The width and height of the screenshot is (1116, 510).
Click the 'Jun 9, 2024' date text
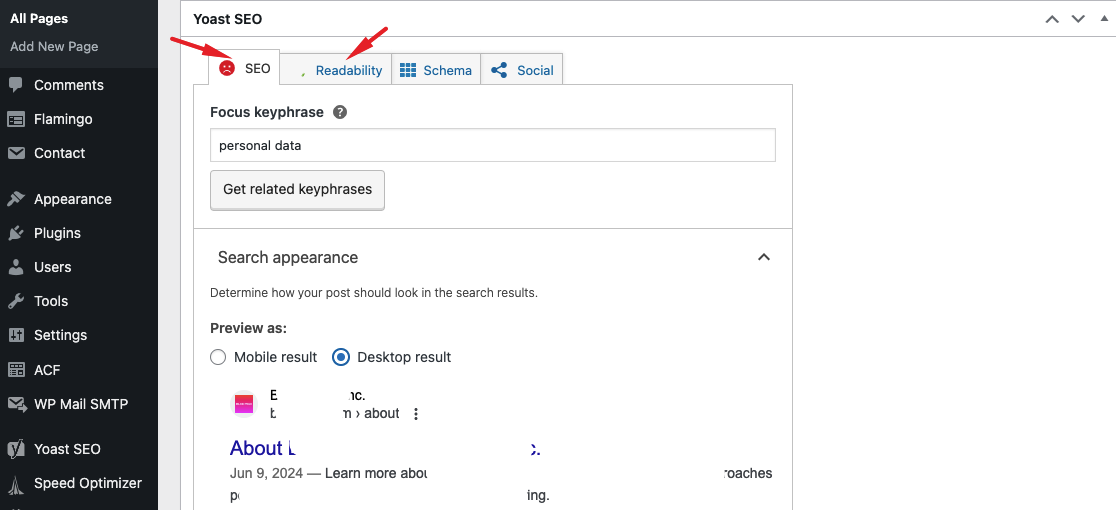[266, 473]
